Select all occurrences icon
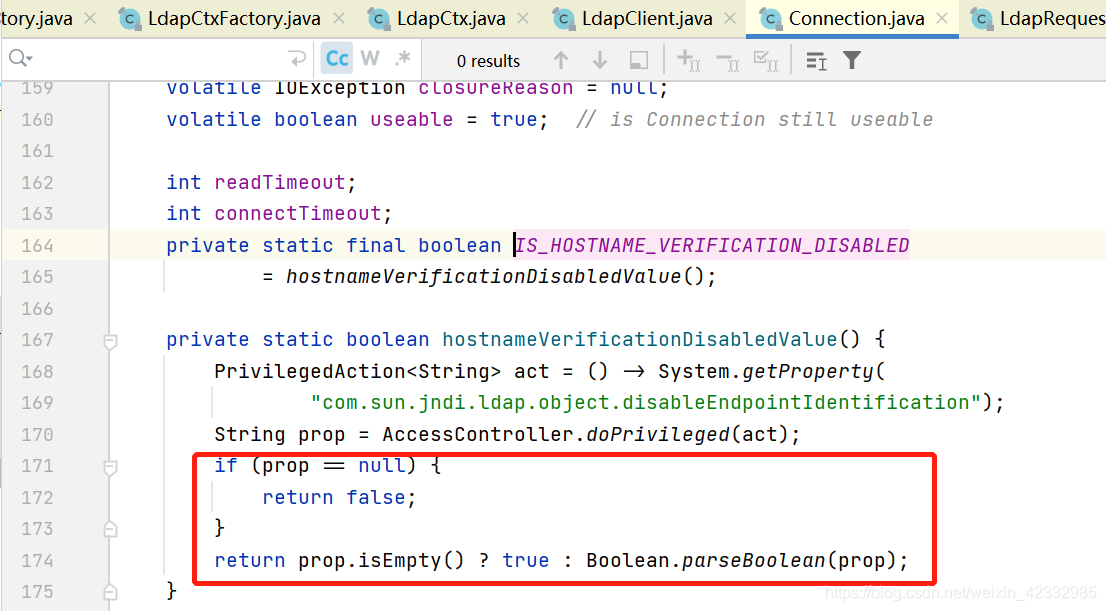The width and height of the screenshot is (1106, 611). pyautogui.click(x=766, y=61)
